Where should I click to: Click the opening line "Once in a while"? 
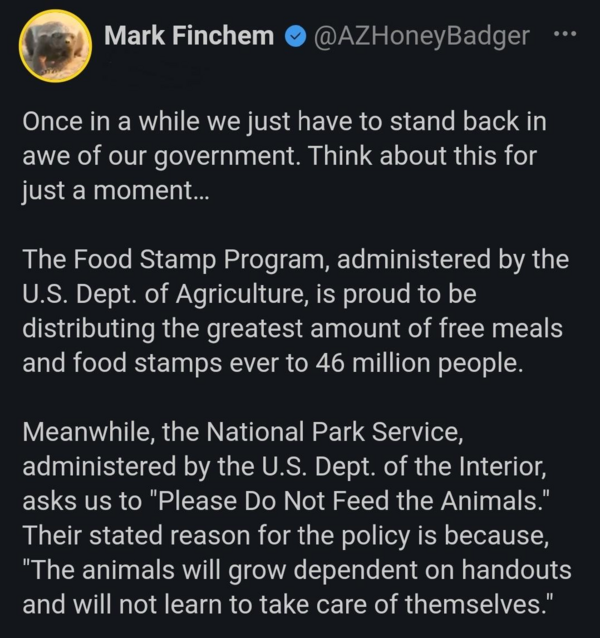111,121
